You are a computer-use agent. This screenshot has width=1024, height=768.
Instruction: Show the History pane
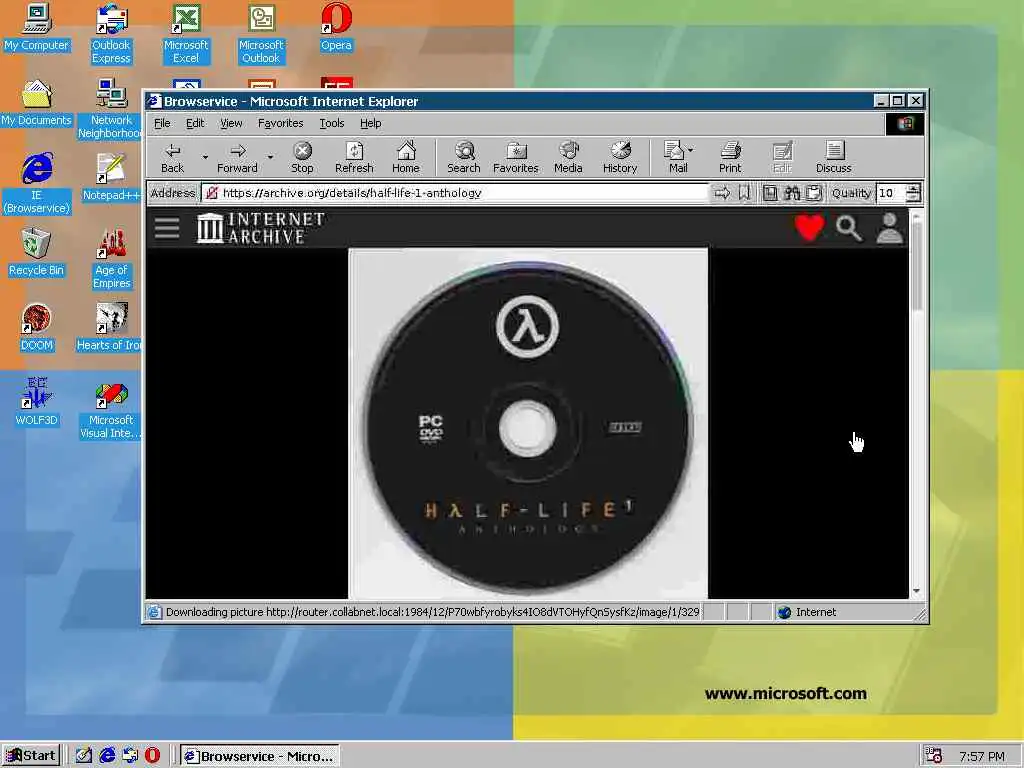pyautogui.click(x=620, y=157)
